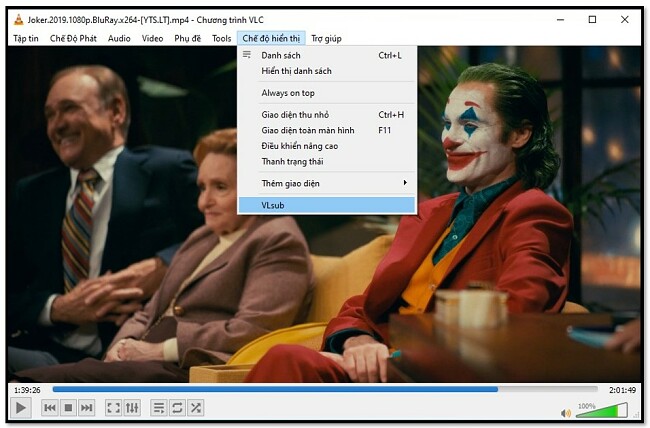Skip to previous media track
This screenshot has height=428, width=650.
click(50, 408)
